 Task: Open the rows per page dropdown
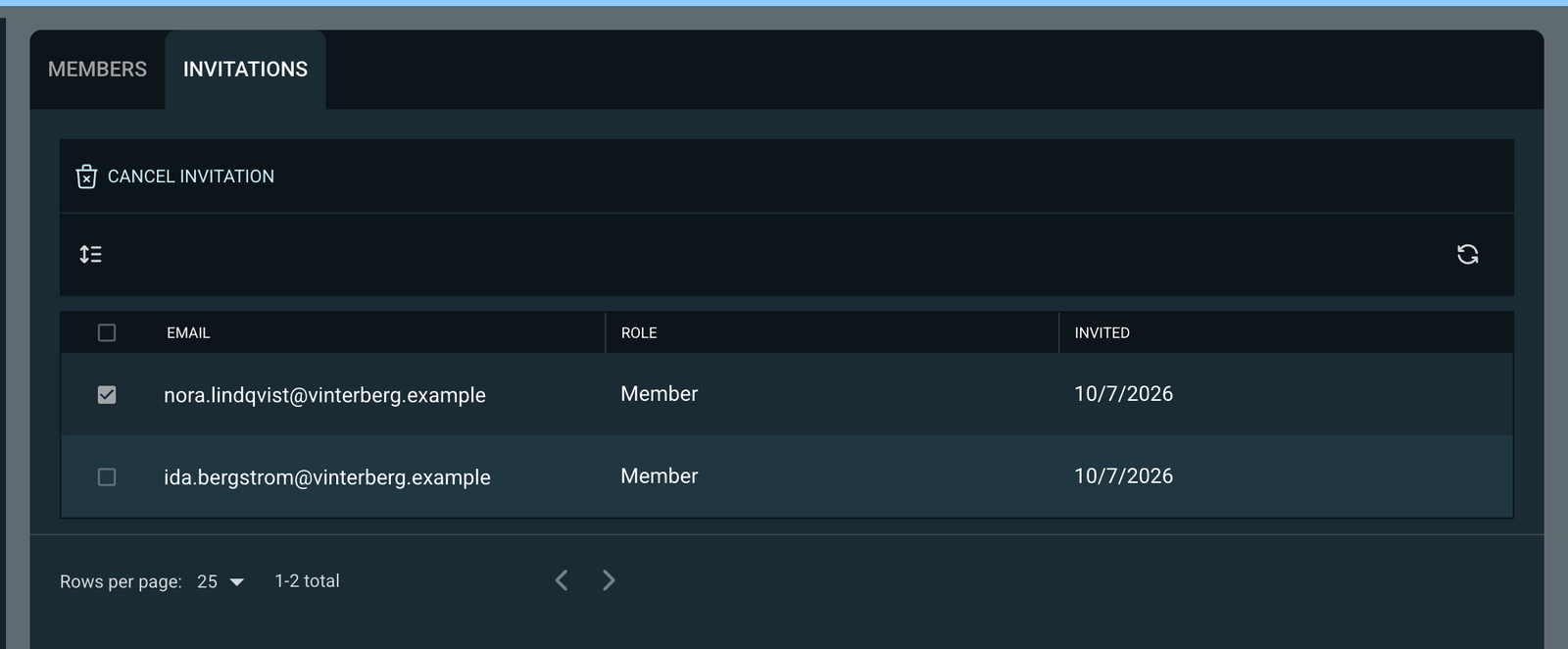point(220,581)
